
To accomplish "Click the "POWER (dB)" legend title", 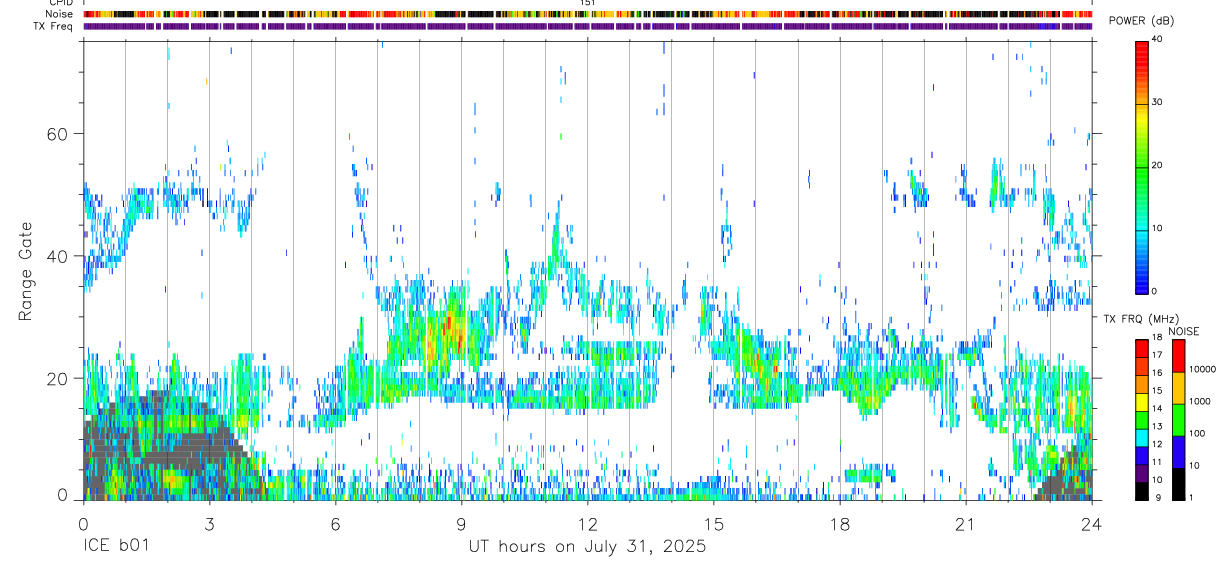I will click(x=1141, y=21).
